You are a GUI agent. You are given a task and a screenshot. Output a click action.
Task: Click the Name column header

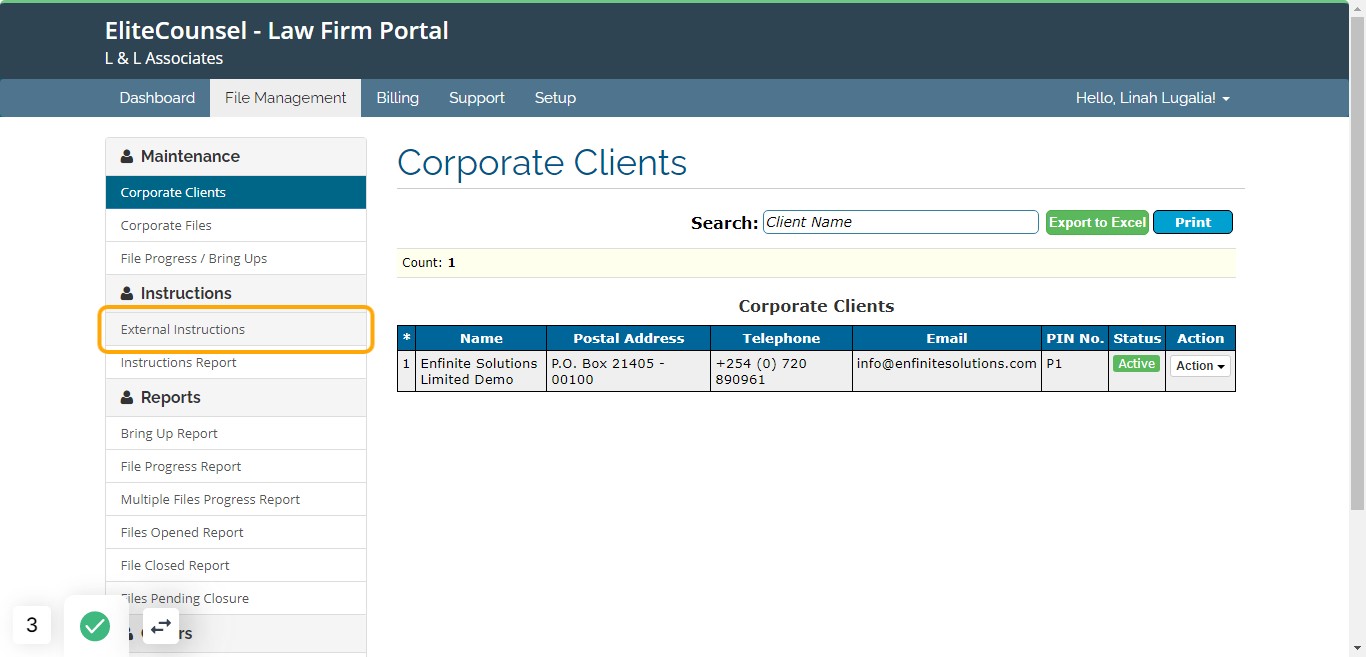pyautogui.click(x=481, y=338)
